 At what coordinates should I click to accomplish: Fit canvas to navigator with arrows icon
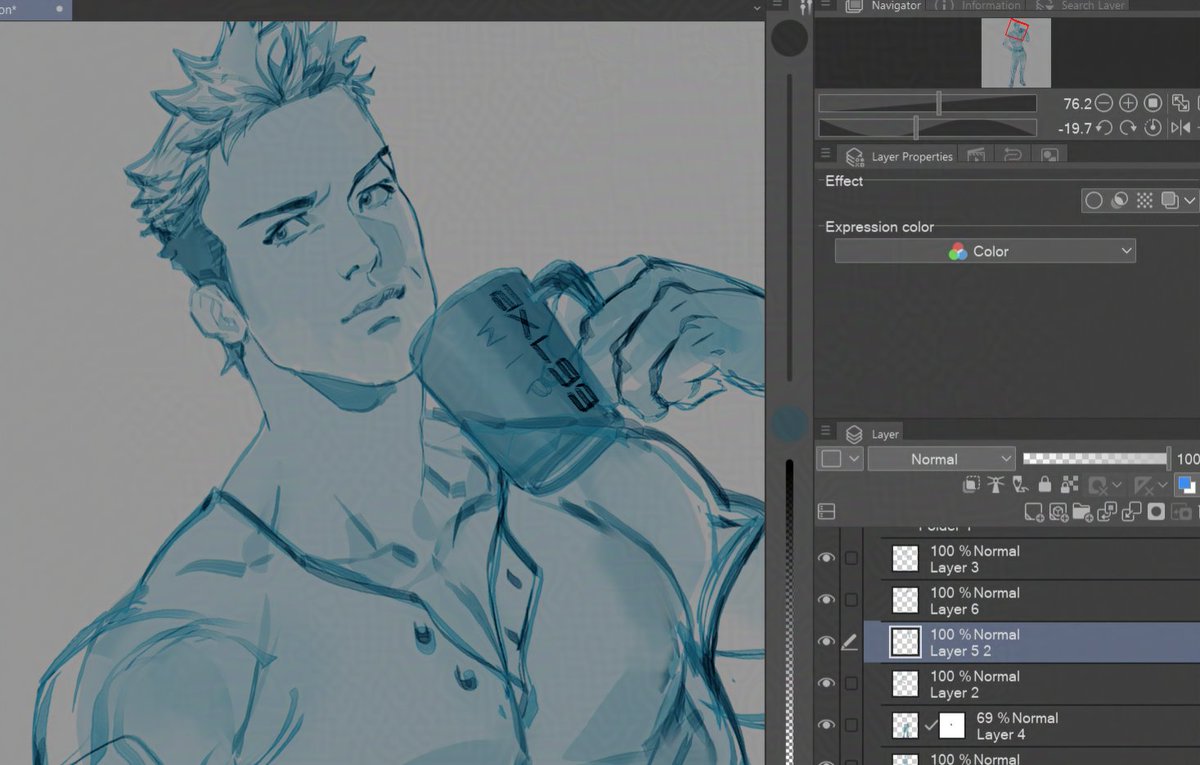coord(1181,103)
